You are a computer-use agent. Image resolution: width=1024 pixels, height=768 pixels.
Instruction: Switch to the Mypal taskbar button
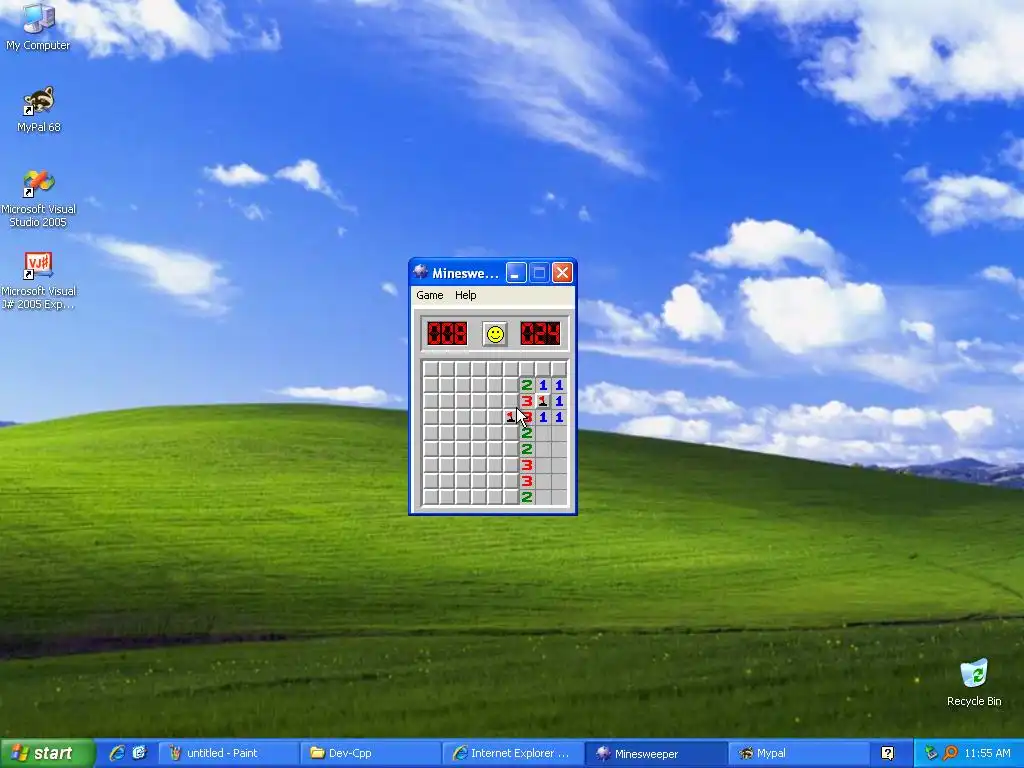coord(797,753)
